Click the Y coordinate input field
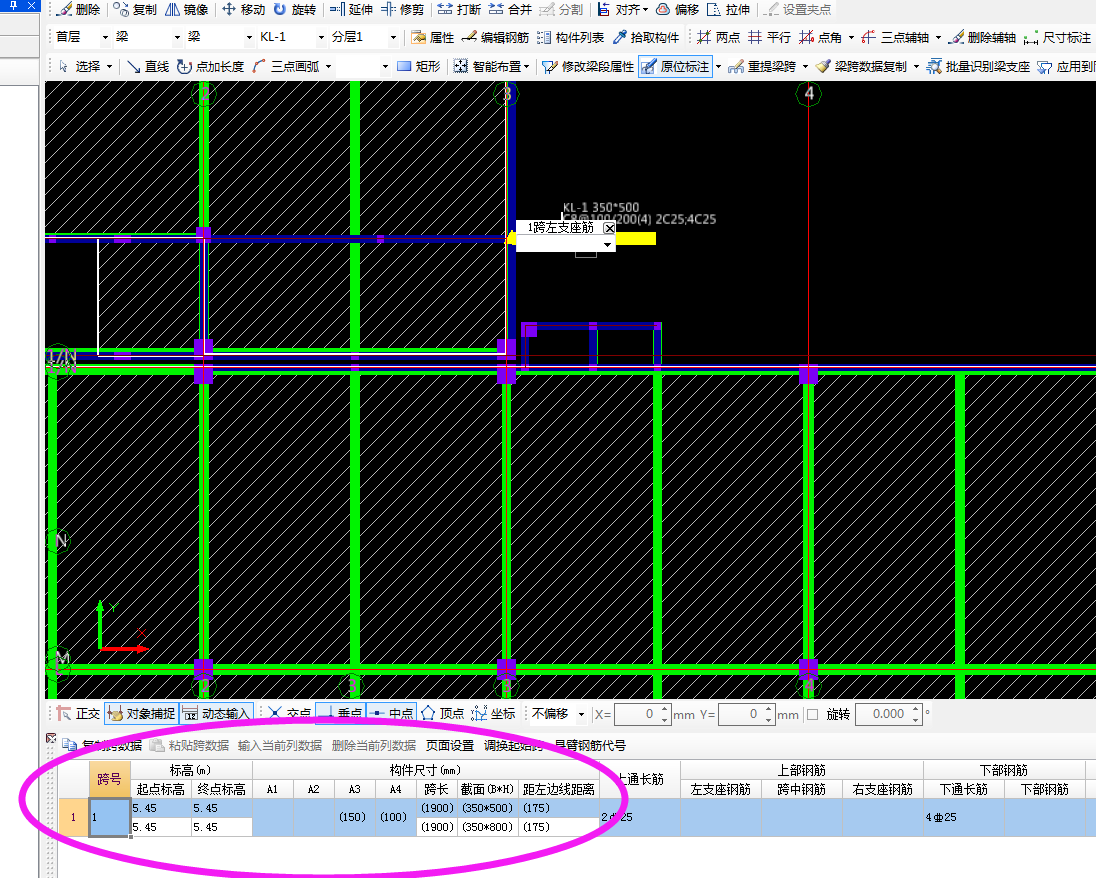This screenshot has width=1096, height=878. click(x=740, y=714)
